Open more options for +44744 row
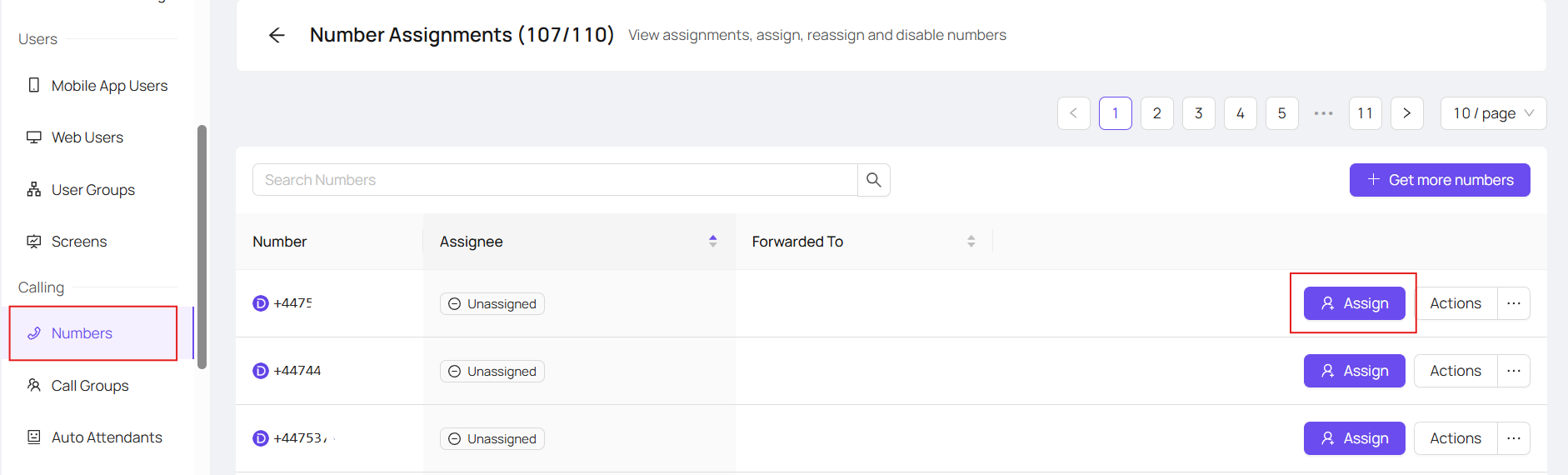The image size is (1568, 475). [x=1514, y=371]
